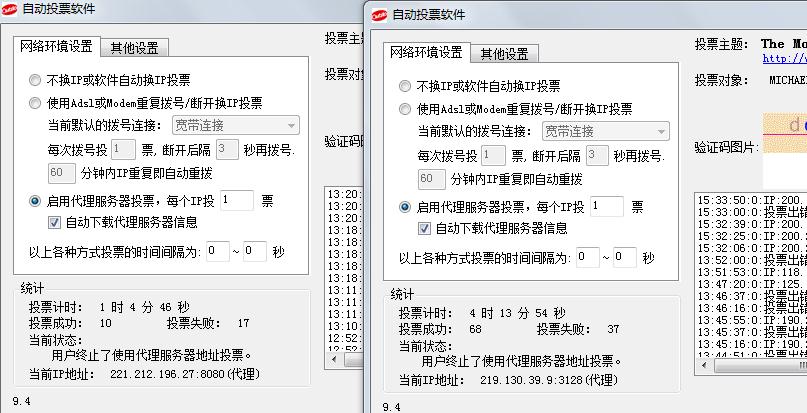Image resolution: width=807 pixels, height=413 pixels.
Task: Click the 每次拨号投 votes field in back window
Action: pos(124,149)
